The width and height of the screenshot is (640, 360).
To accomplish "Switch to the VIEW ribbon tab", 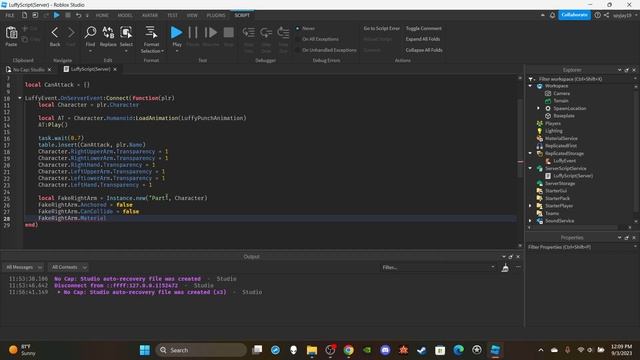I will pyautogui.click(x=192, y=15).
